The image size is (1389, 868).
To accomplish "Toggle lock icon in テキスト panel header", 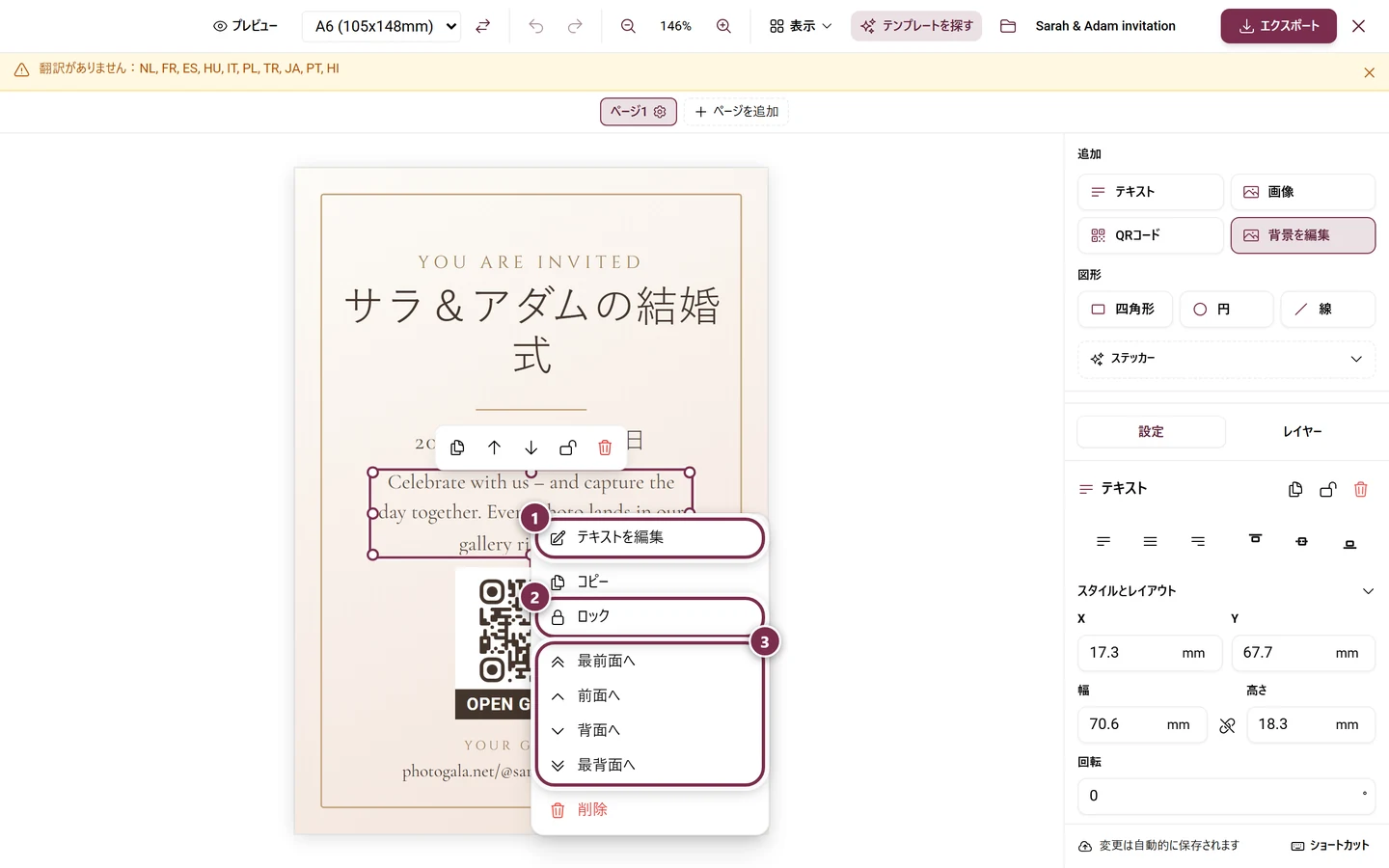I will click(x=1328, y=489).
